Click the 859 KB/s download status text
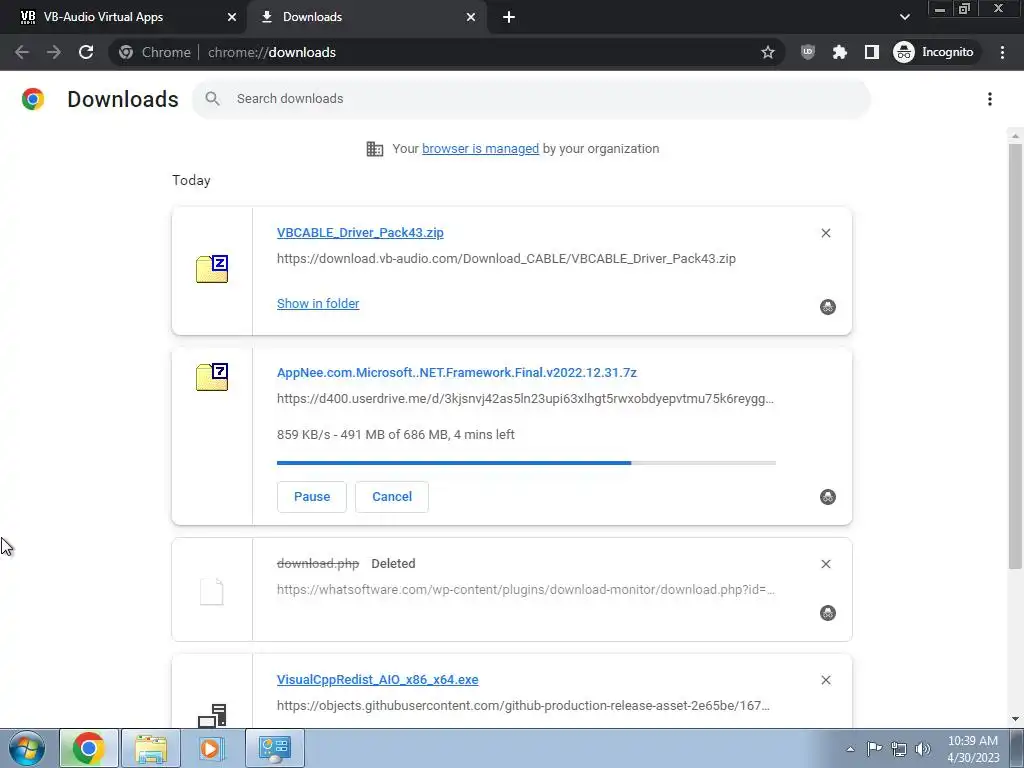Image resolution: width=1024 pixels, height=768 pixels. coord(396,435)
